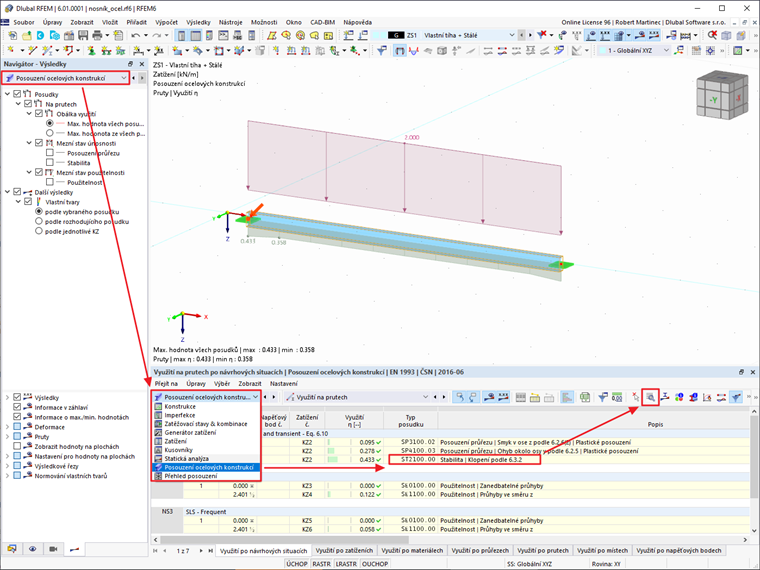The width and height of the screenshot is (760, 570).
Task: Select the 'podle rozhodujícího posudku' radio button
Action: pyautogui.click(x=39, y=221)
